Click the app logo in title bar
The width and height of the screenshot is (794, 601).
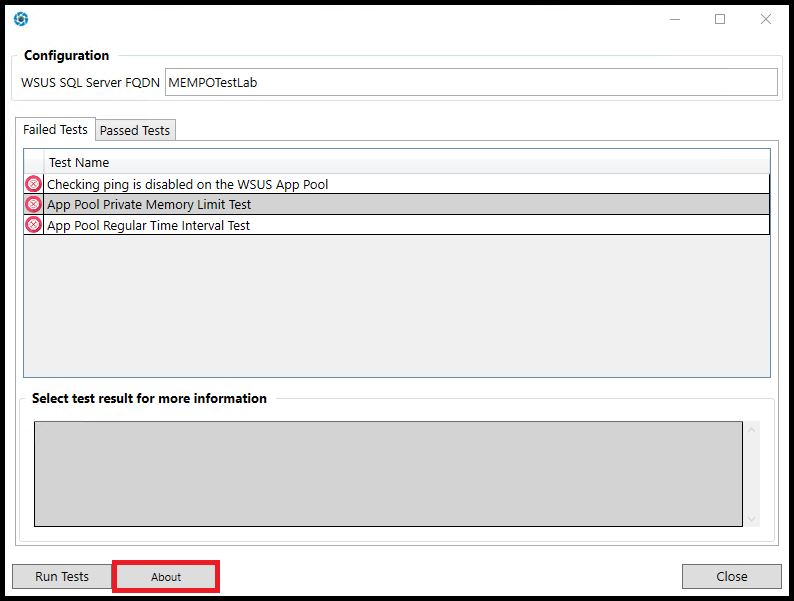21,19
